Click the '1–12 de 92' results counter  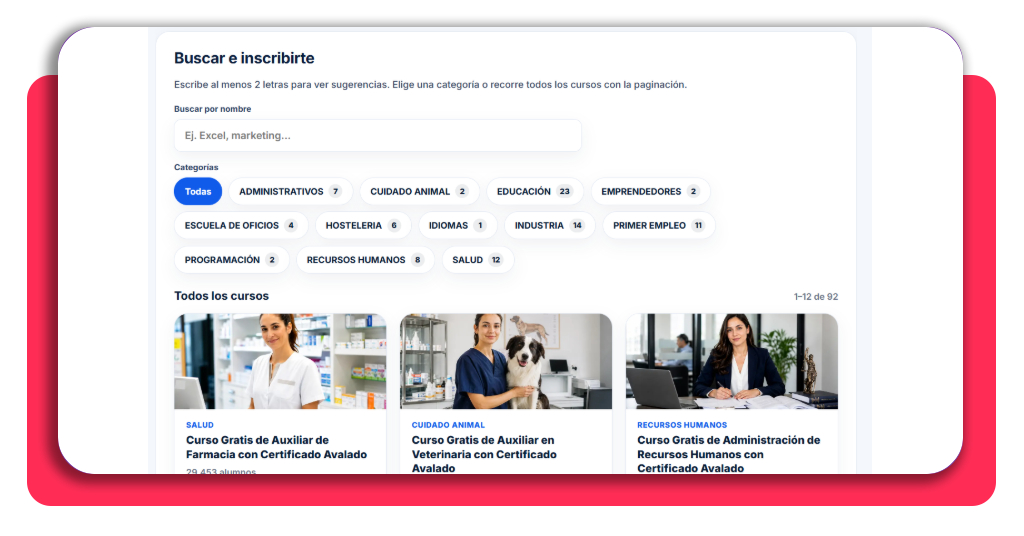point(816,296)
